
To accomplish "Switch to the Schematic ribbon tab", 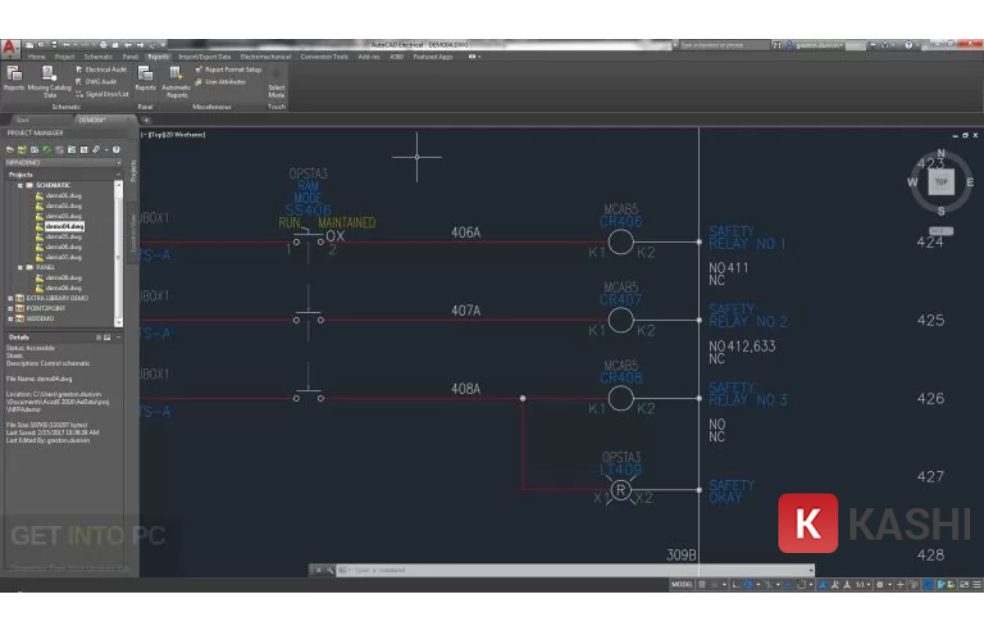I will tap(98, 57).
